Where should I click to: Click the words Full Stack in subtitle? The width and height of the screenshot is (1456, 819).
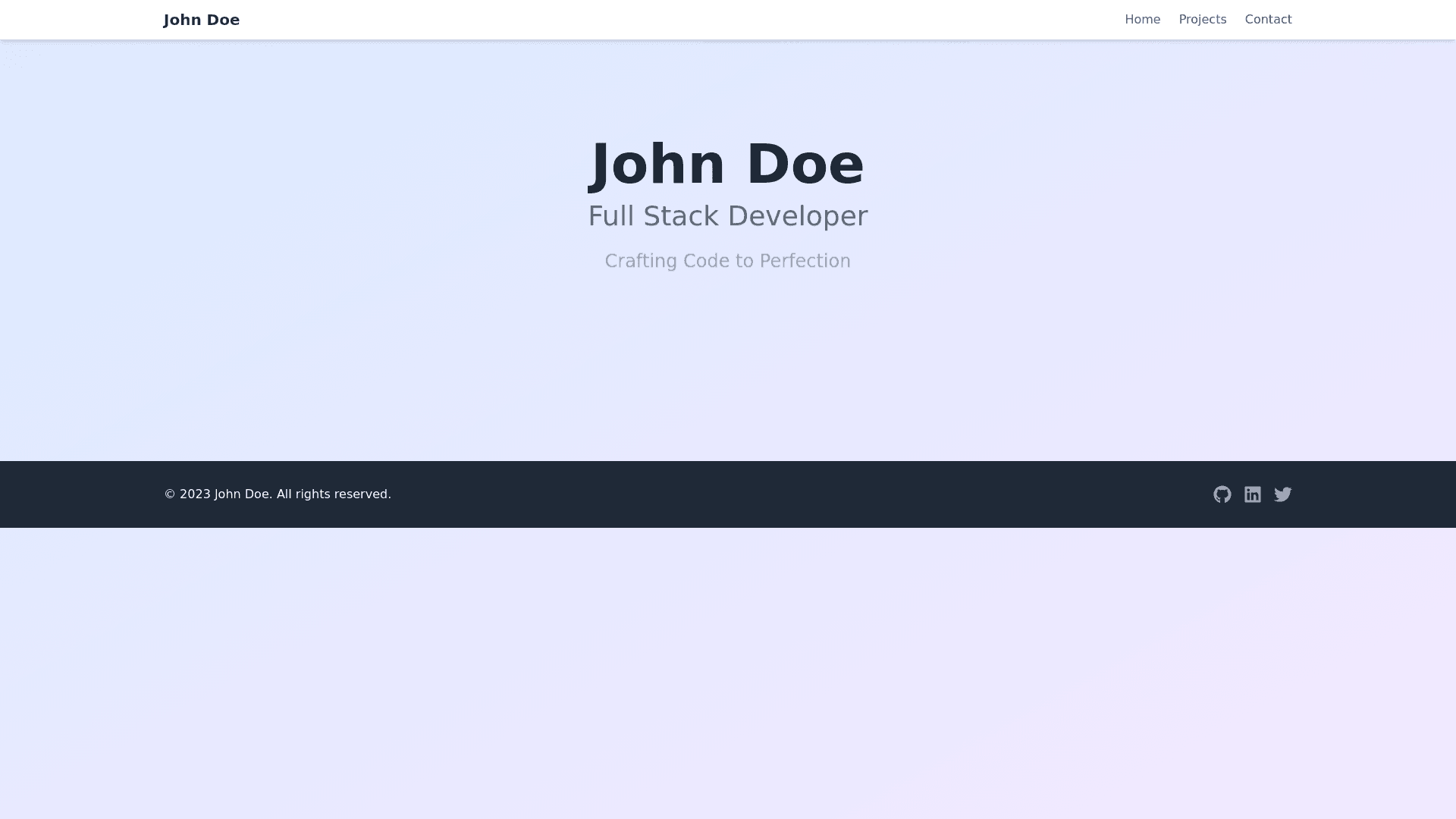click(653, 216)
